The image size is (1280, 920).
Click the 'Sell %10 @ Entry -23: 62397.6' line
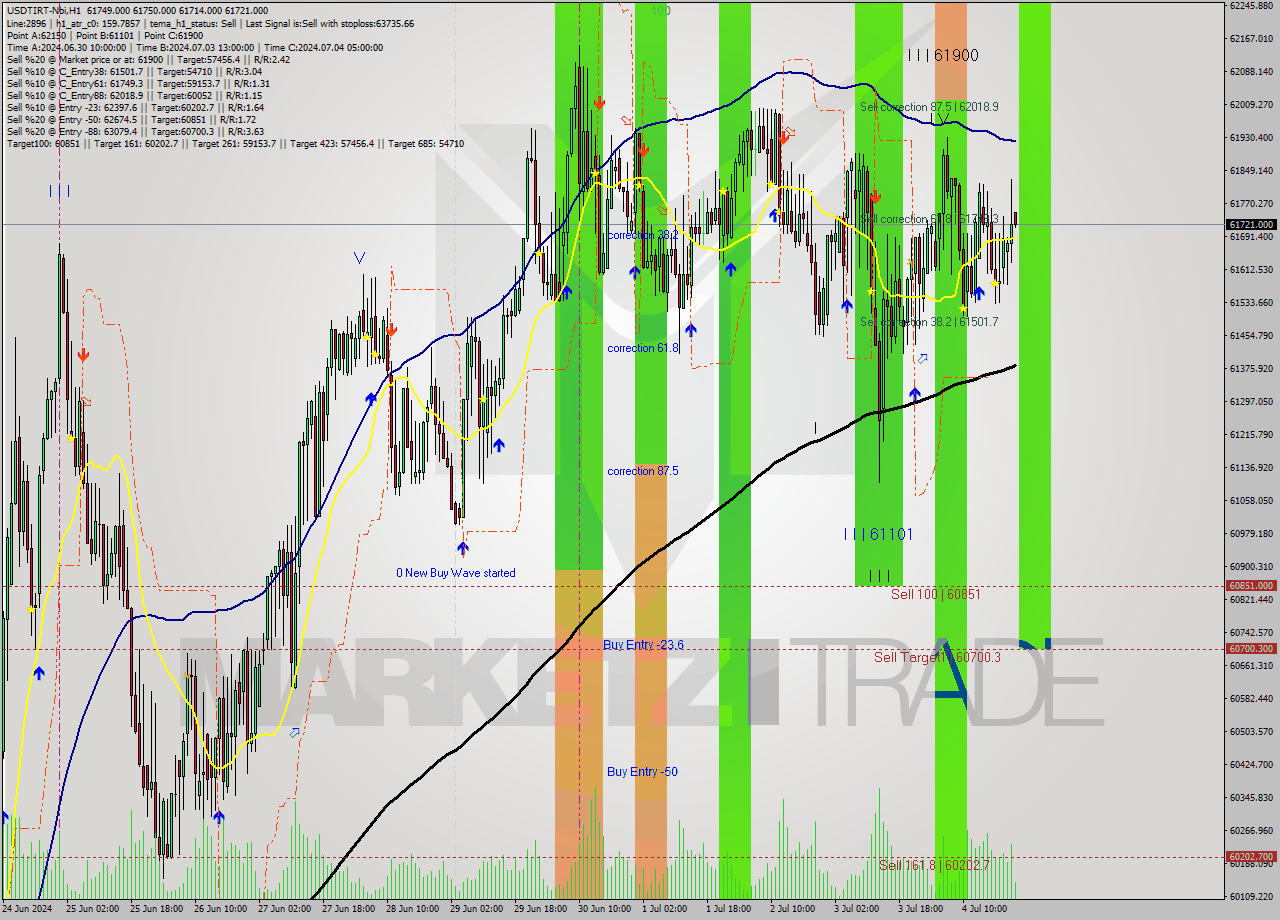pos(135,107)
